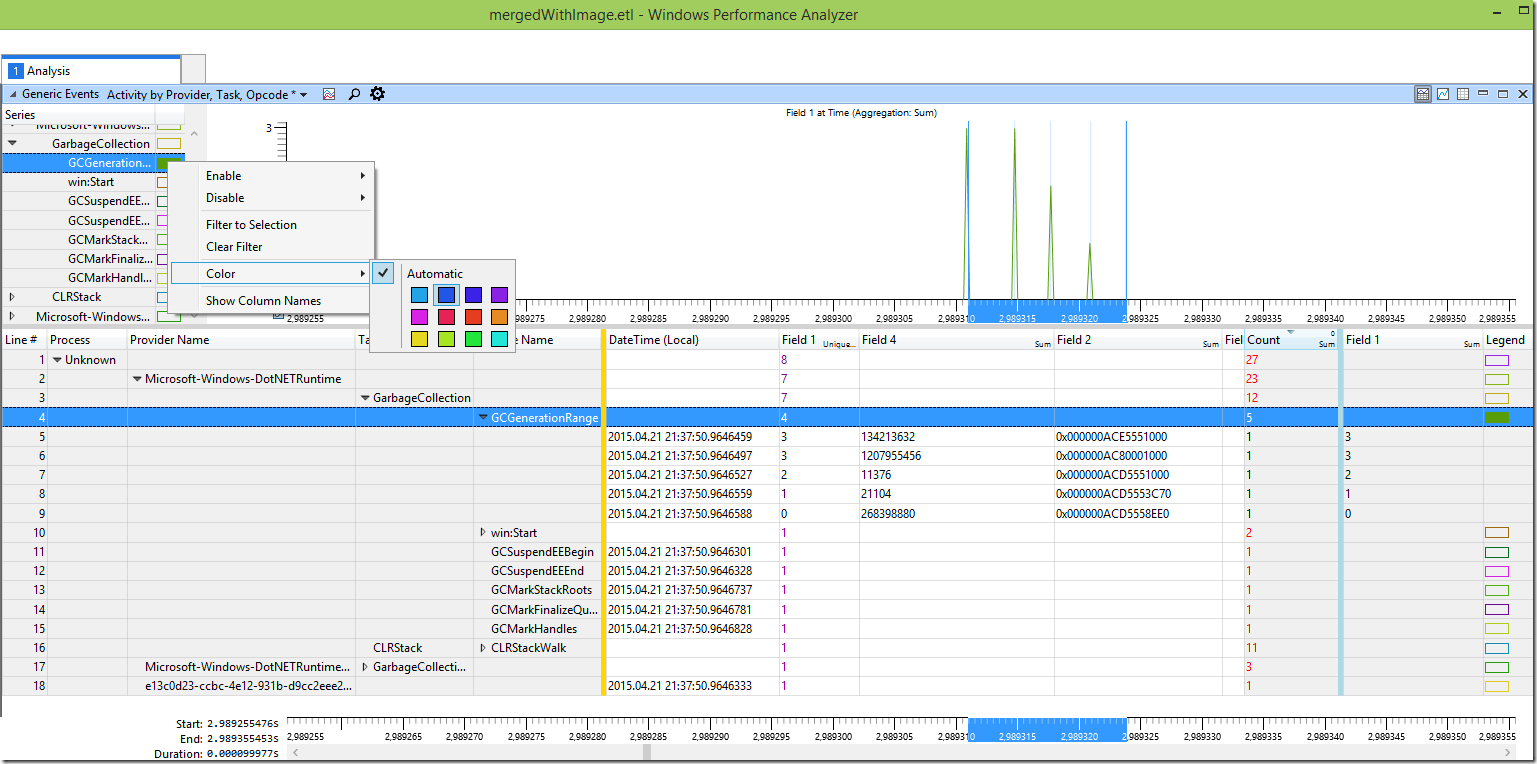Select row e13c0d23-ccbc-4e12-931b-d9cc2eee2...
1537x764 pixels.
pos(768,686)
